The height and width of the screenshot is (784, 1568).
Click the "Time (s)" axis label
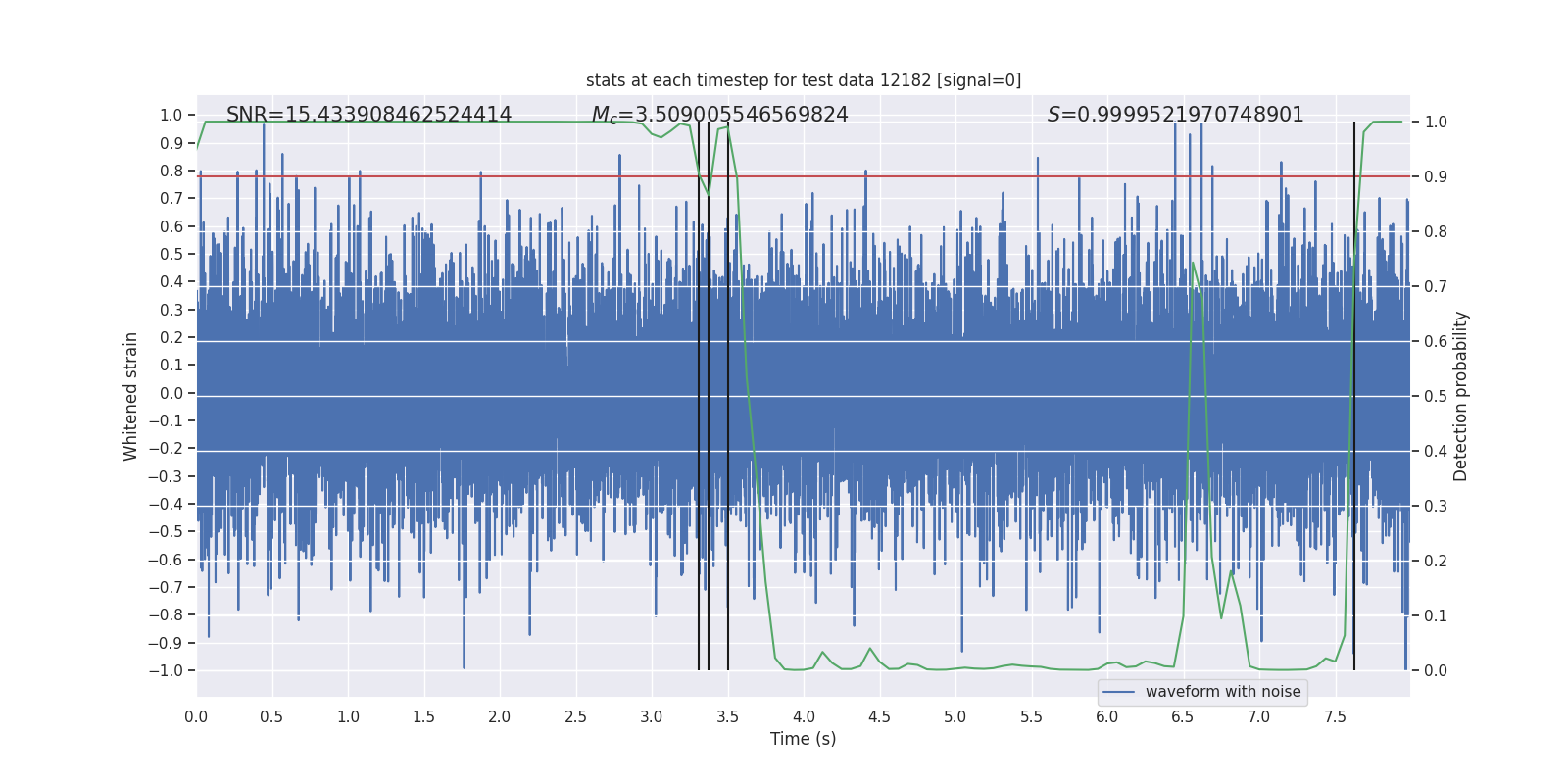click(804, 739)
